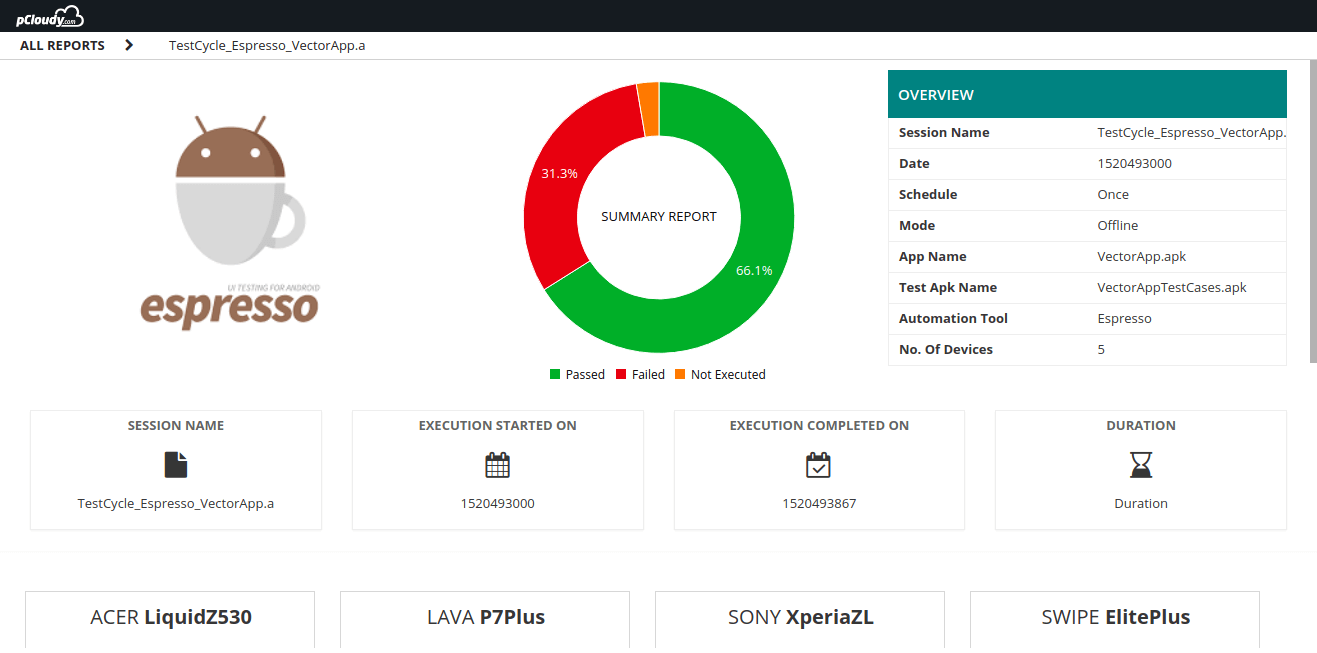Click the breadcrumb chevron arrow after ALL REPORTS
The height and width of the screenshot is (653, 1317).
tap(129, 45)
